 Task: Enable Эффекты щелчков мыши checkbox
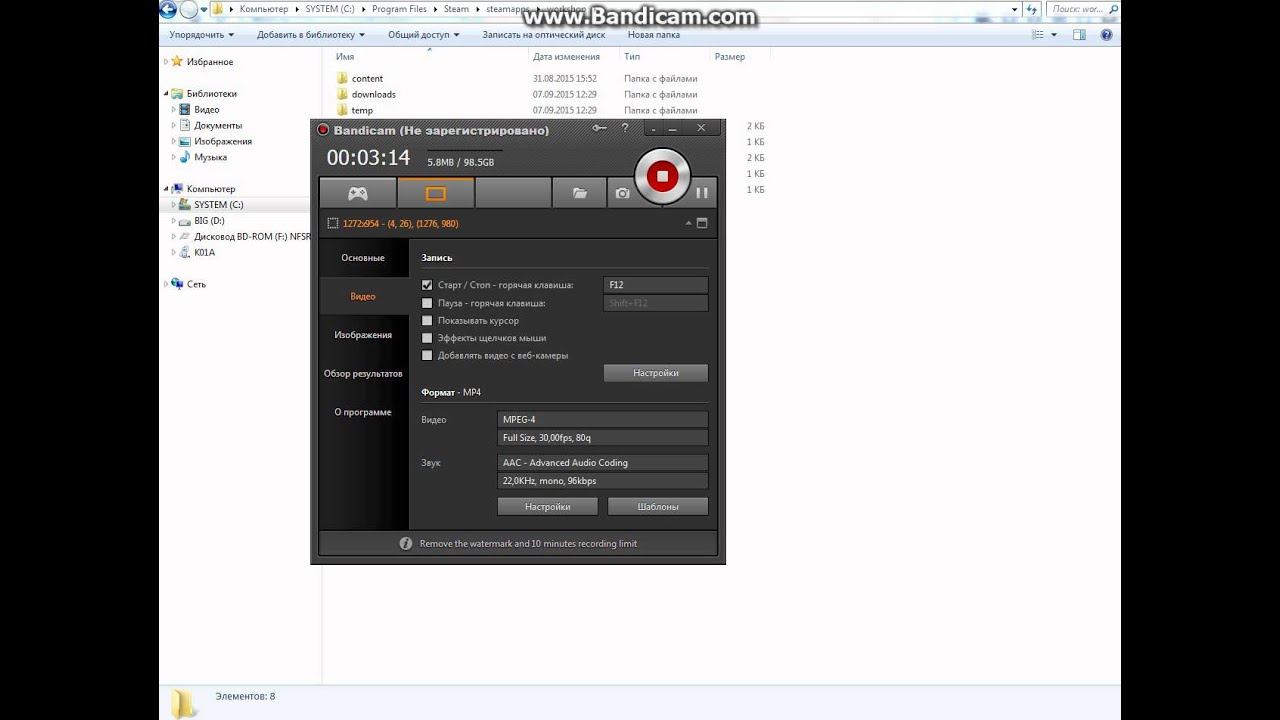(427, 338)
